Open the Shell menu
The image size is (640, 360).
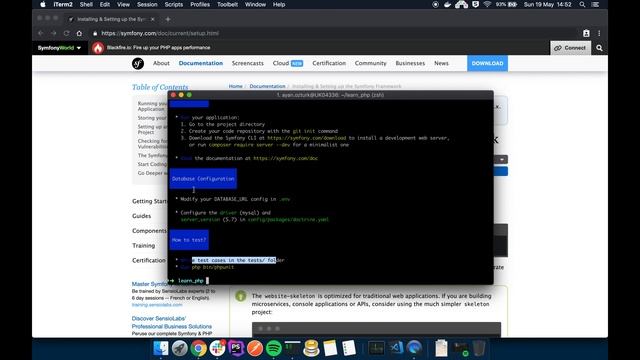86,4
